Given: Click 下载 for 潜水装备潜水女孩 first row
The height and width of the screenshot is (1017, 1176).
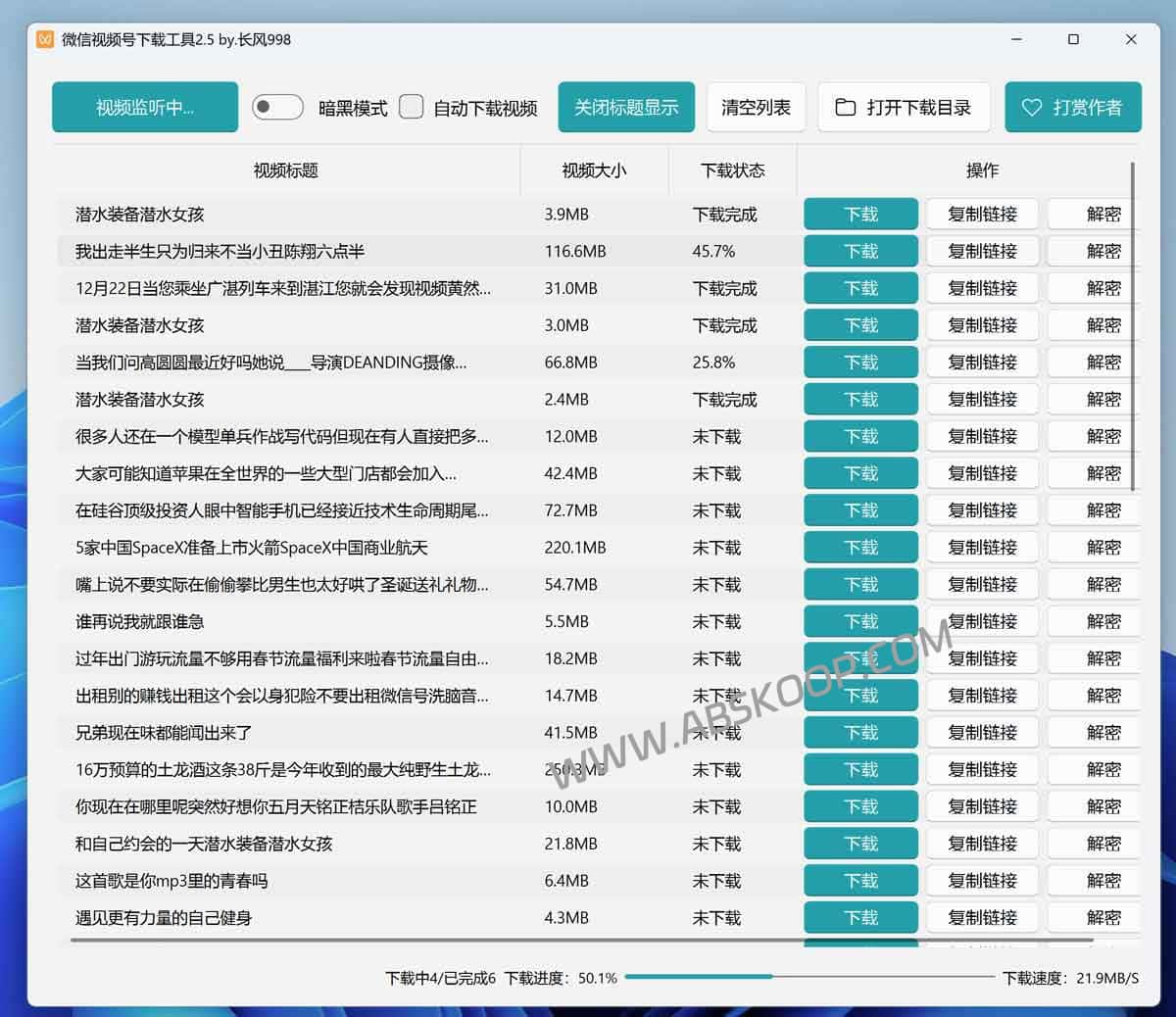Looking at the screenshot, I should click(860, 214).
